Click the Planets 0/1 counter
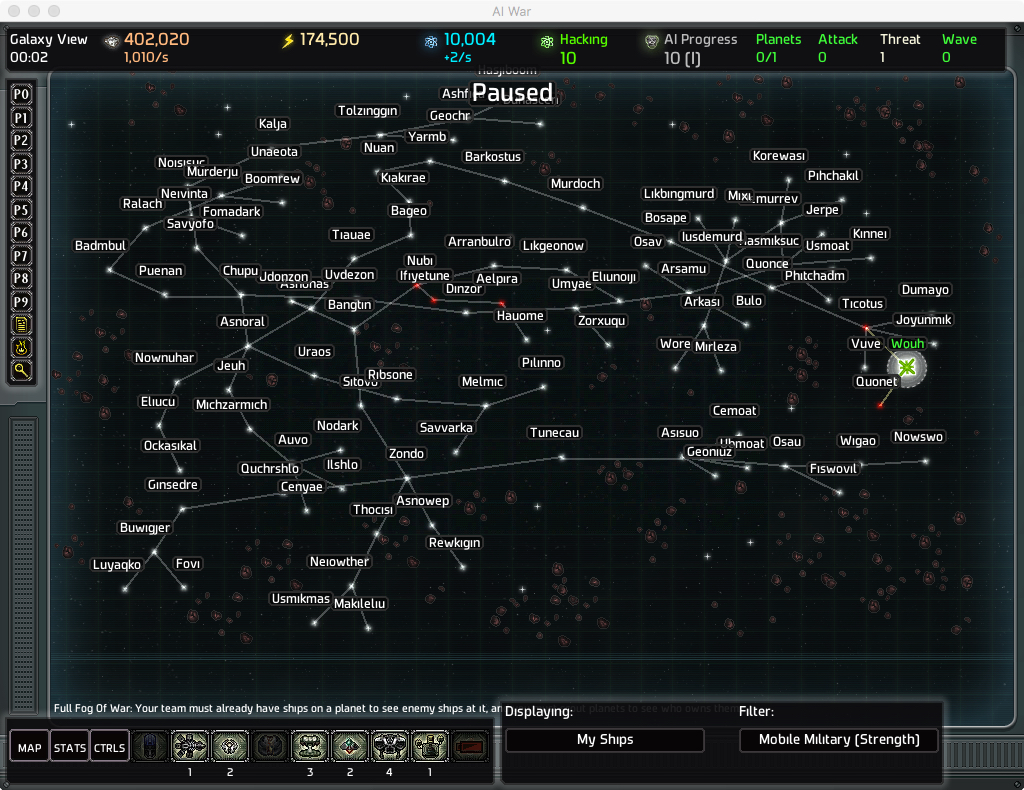The width and height of the screenshot is (1024, 790). click(778, 48)
